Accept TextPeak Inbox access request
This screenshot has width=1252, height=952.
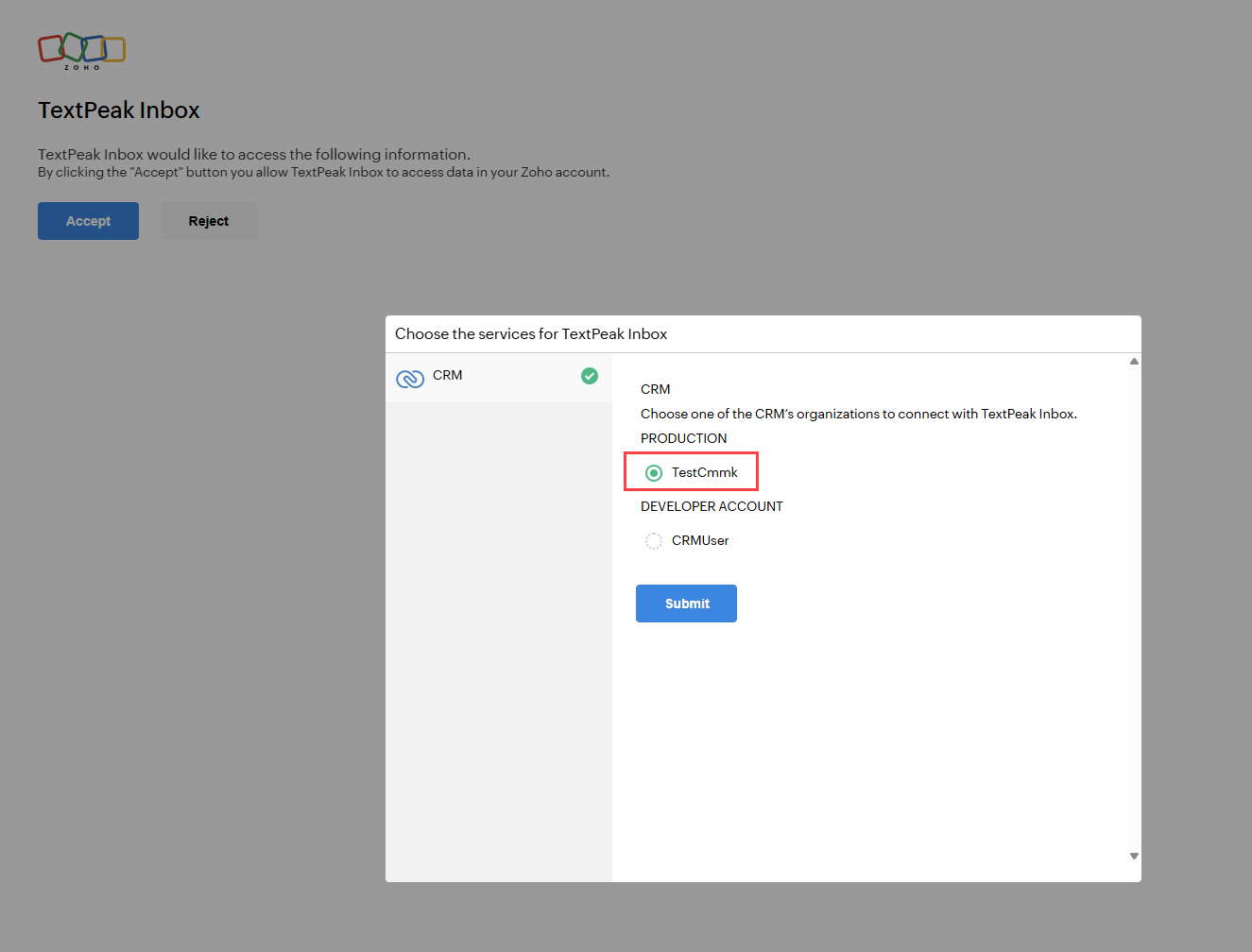88,221
